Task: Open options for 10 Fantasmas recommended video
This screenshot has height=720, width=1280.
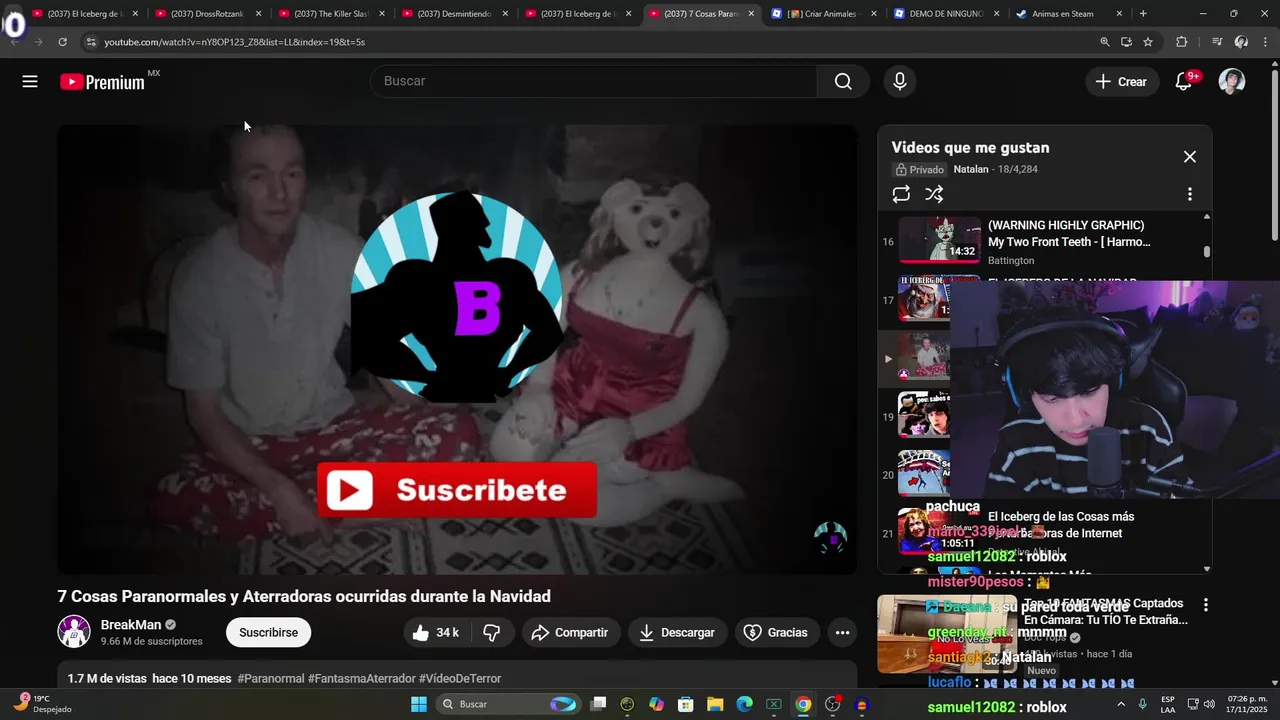Action: [1205, 605]
